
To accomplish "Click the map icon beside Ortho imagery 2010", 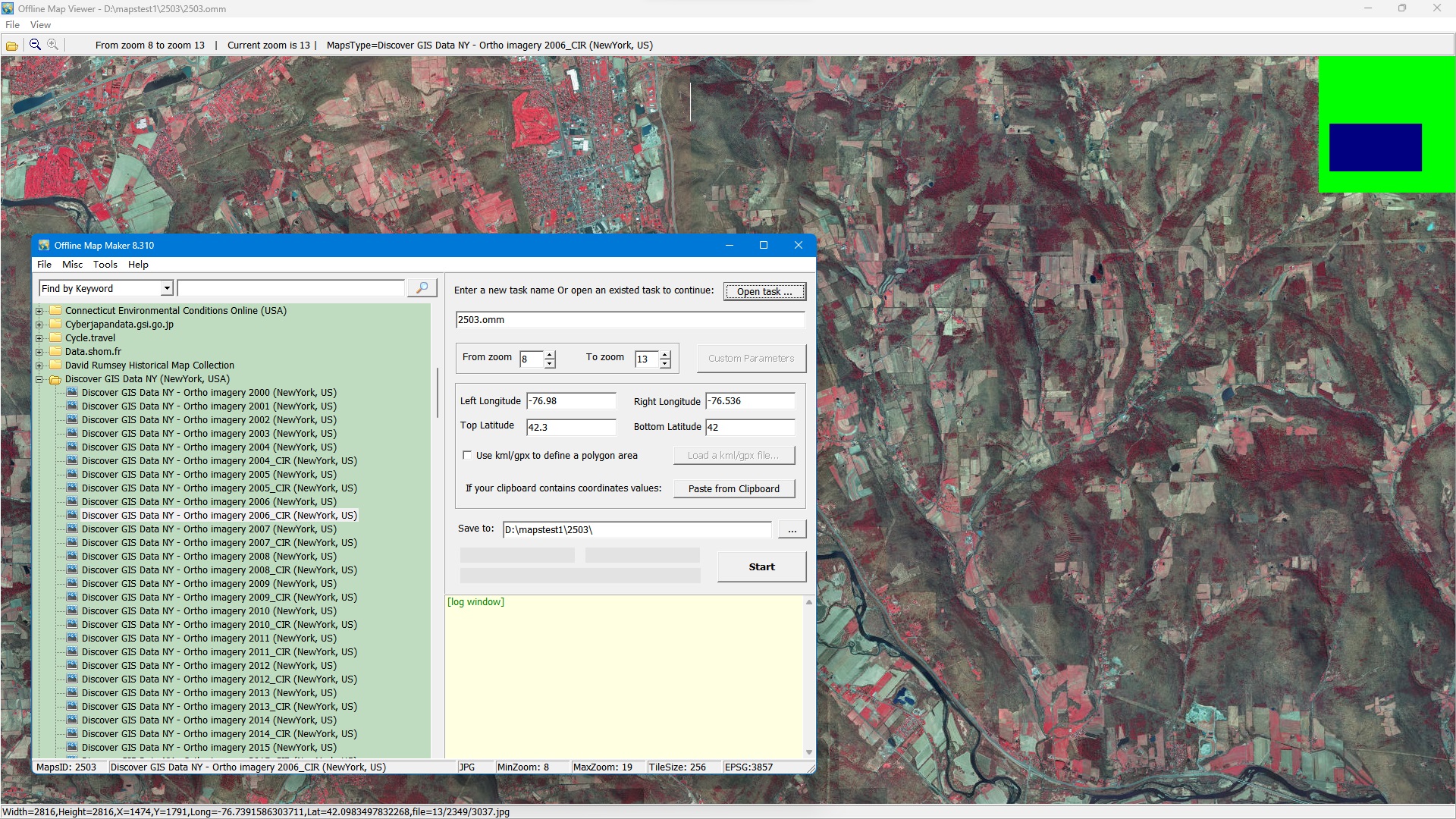I will tap(72, 610).
